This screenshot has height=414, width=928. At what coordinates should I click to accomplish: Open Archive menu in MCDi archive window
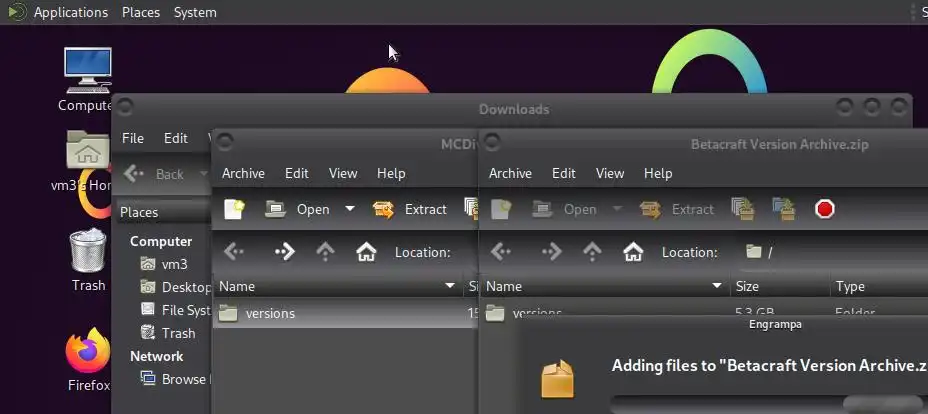[x=243, y=173]
